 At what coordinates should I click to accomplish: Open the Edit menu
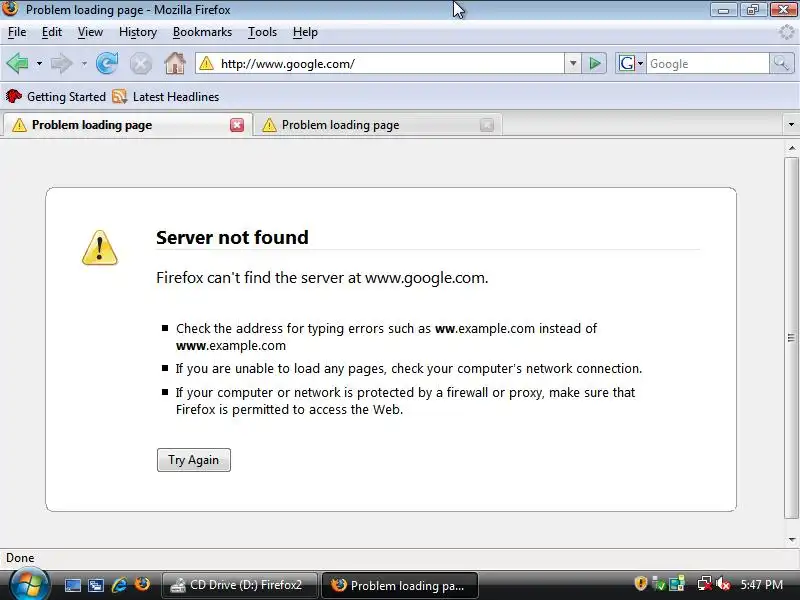tap(52, 32)
